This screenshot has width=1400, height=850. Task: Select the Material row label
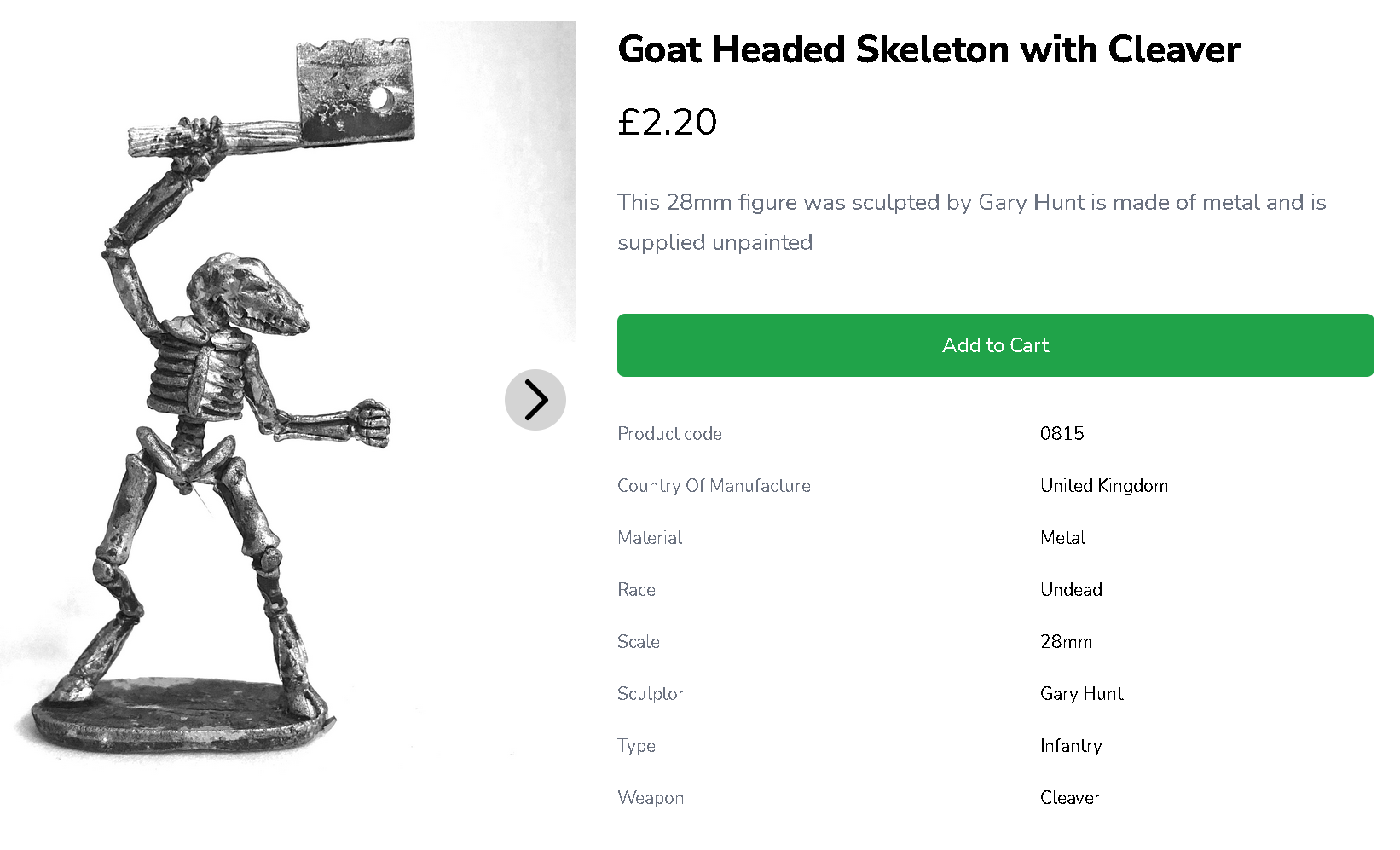coord(650,538)
